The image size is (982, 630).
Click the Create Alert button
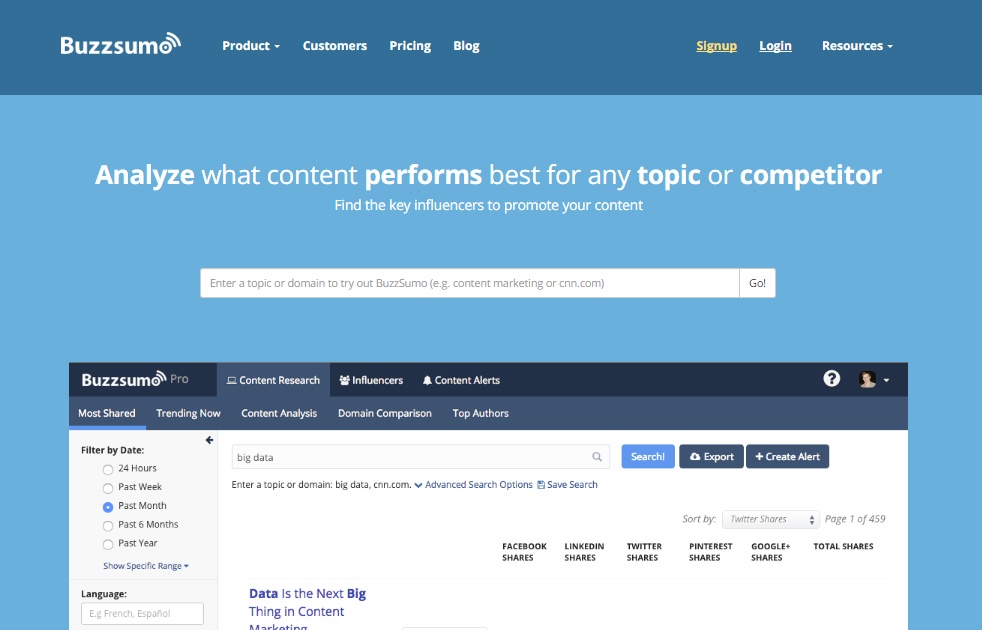[788, 457]
